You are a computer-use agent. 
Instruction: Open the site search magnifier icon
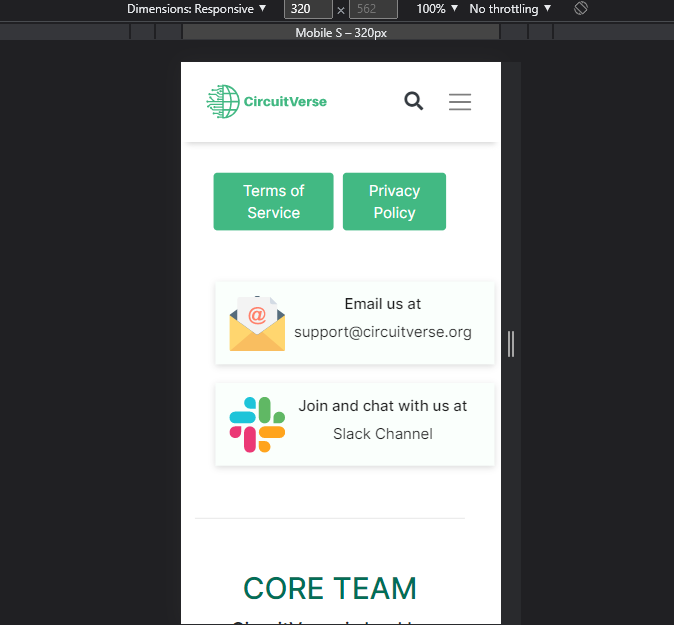[414, 101]
